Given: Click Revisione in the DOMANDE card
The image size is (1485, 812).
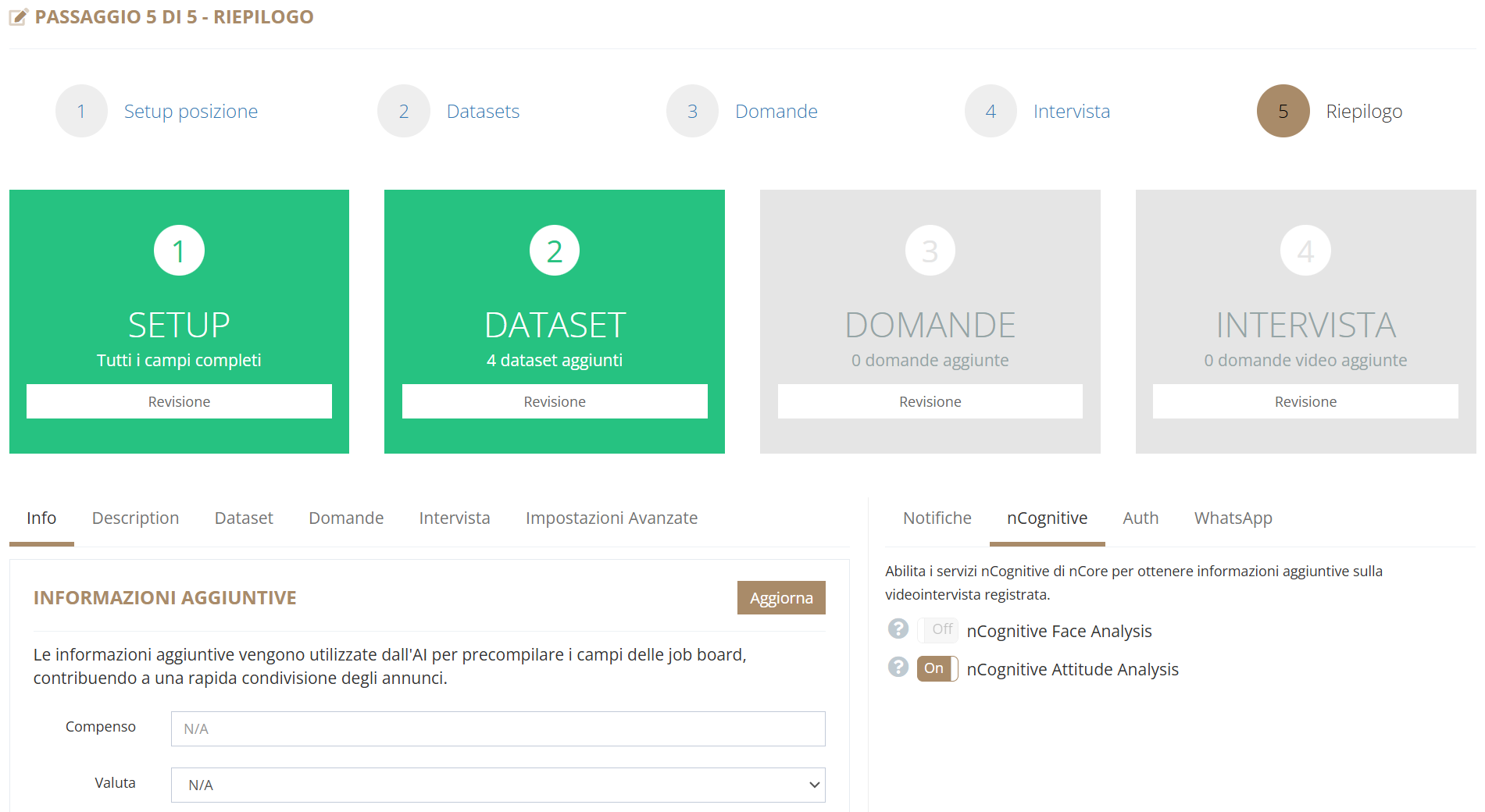Looking at the screenshot, I should pyautogui.click(x=930, y=401).
